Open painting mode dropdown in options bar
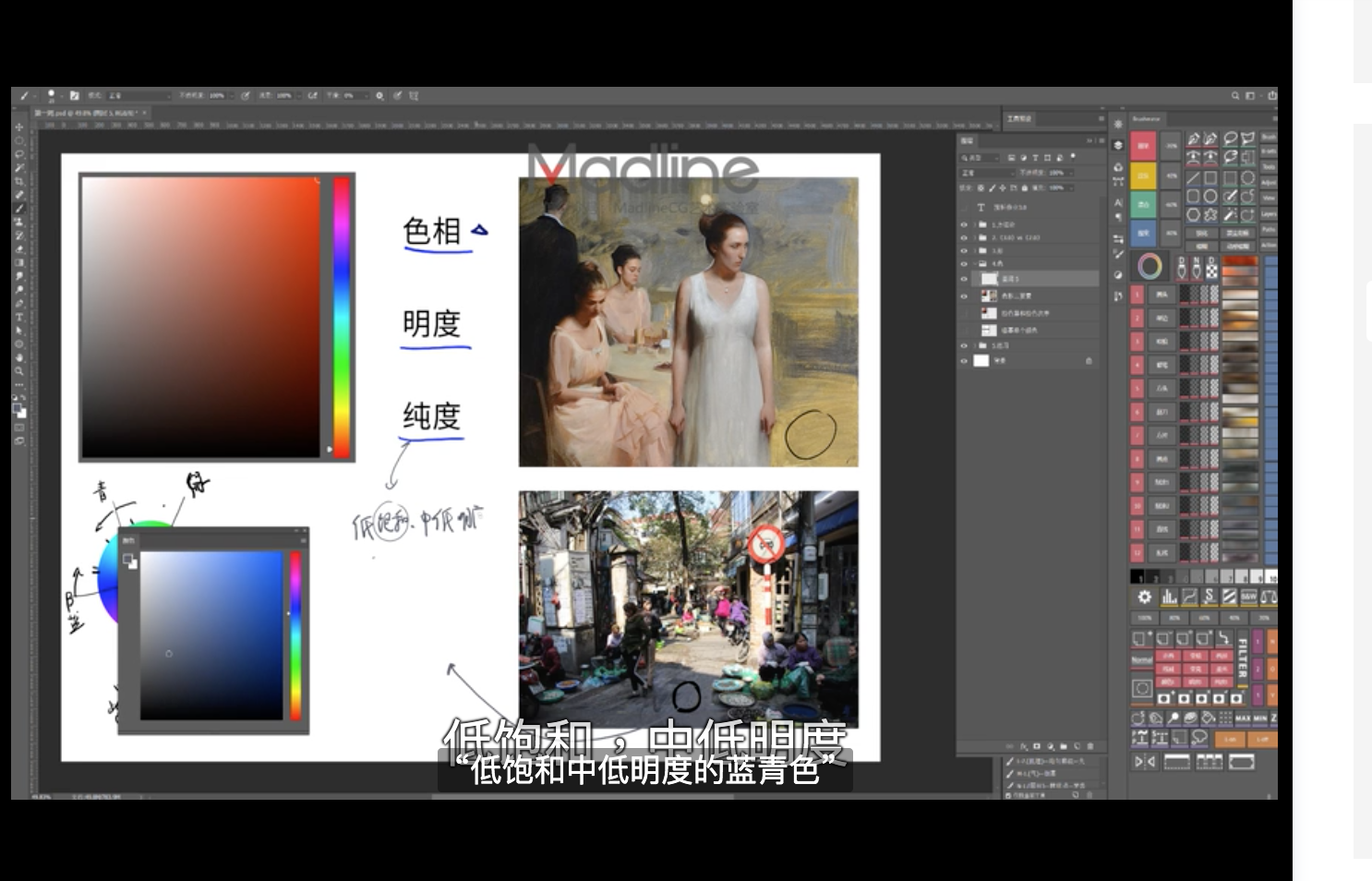 click(139, 96)
